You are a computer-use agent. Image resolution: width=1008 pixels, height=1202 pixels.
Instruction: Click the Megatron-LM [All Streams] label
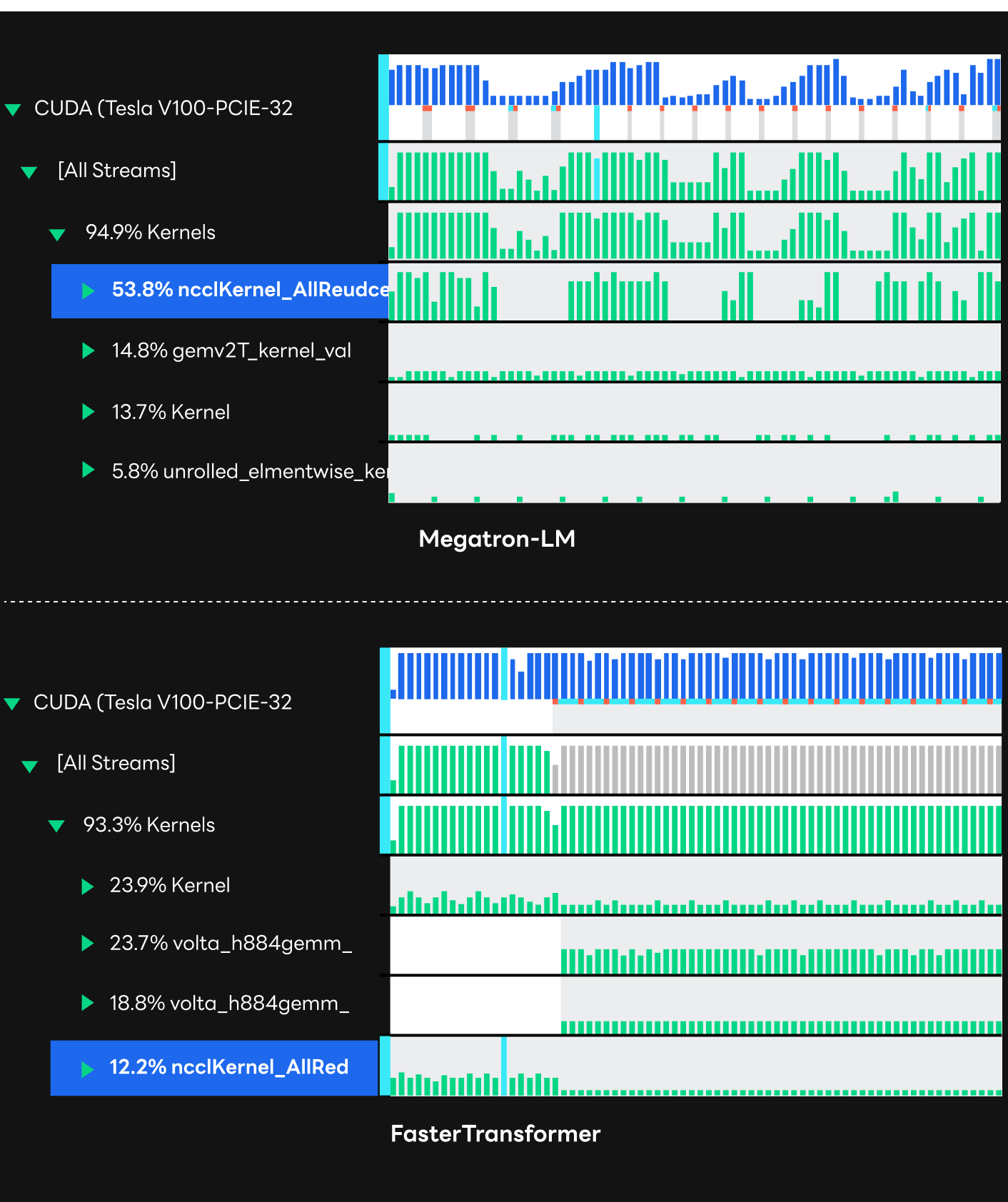[x=117, y=170]
